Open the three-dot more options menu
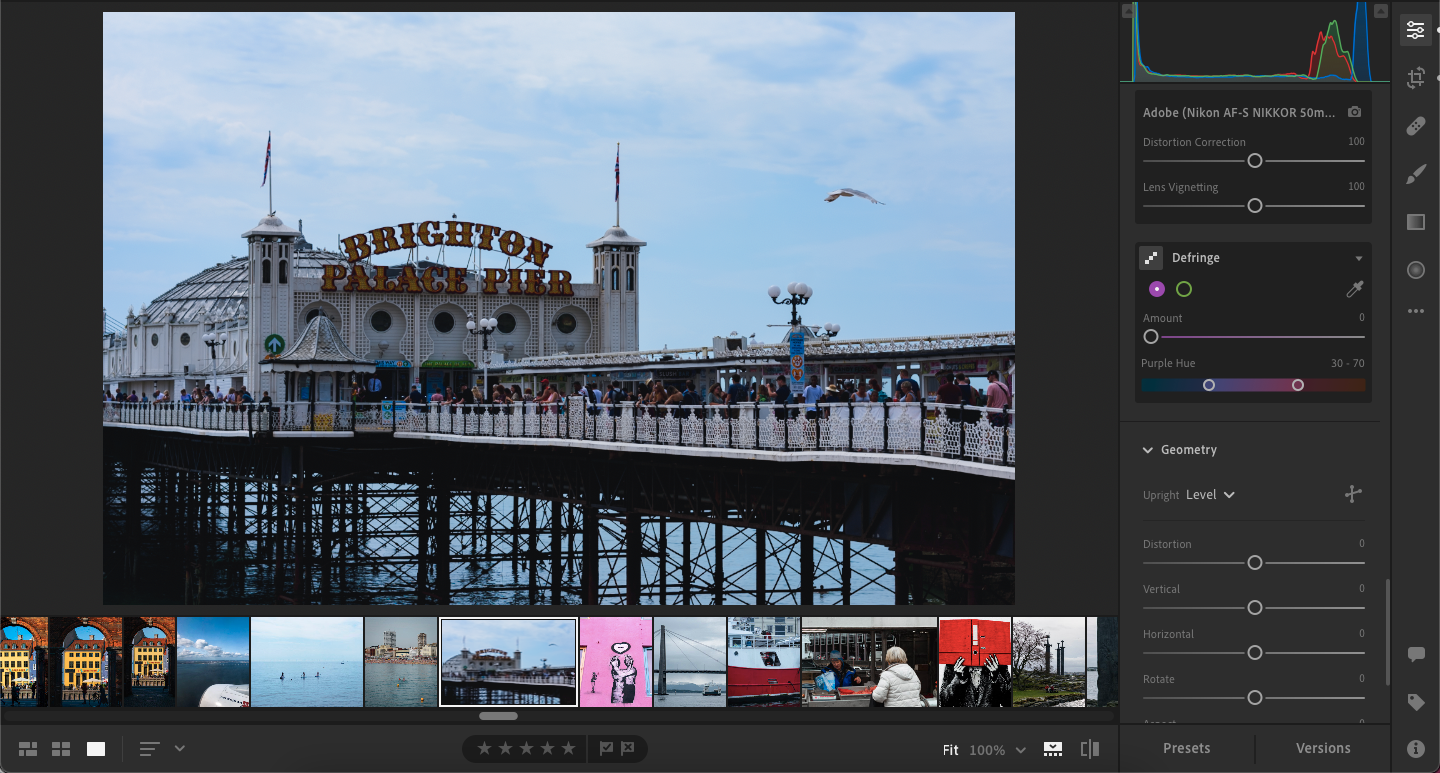Viewport: 1440px width, 773px height. click(x=1415, y=312)
